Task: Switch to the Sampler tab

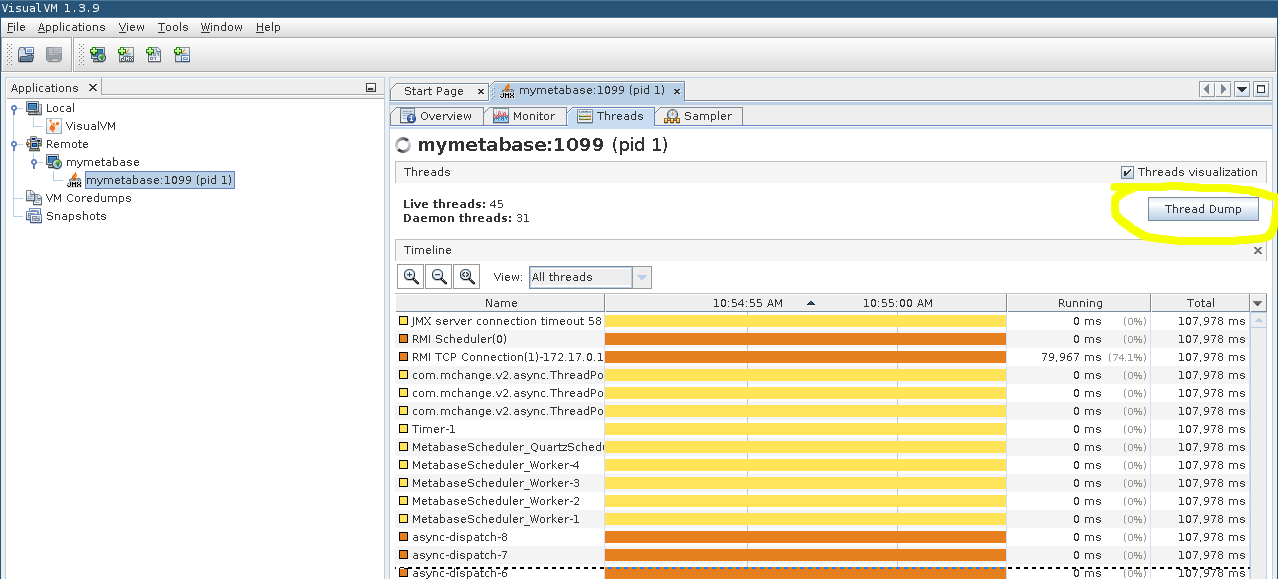Action: pyautogui.click(x=698, y=116)
